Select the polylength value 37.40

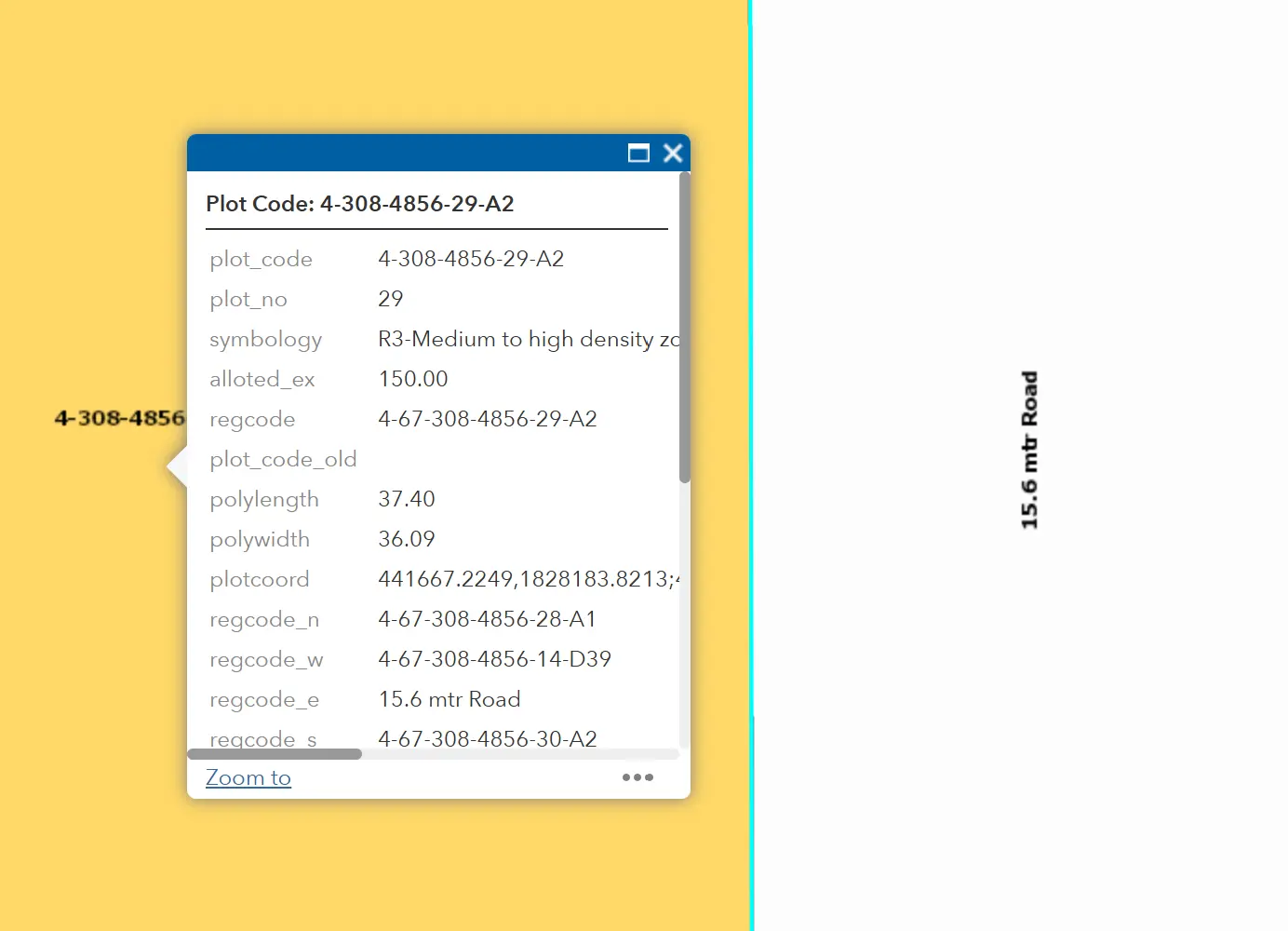407,499
